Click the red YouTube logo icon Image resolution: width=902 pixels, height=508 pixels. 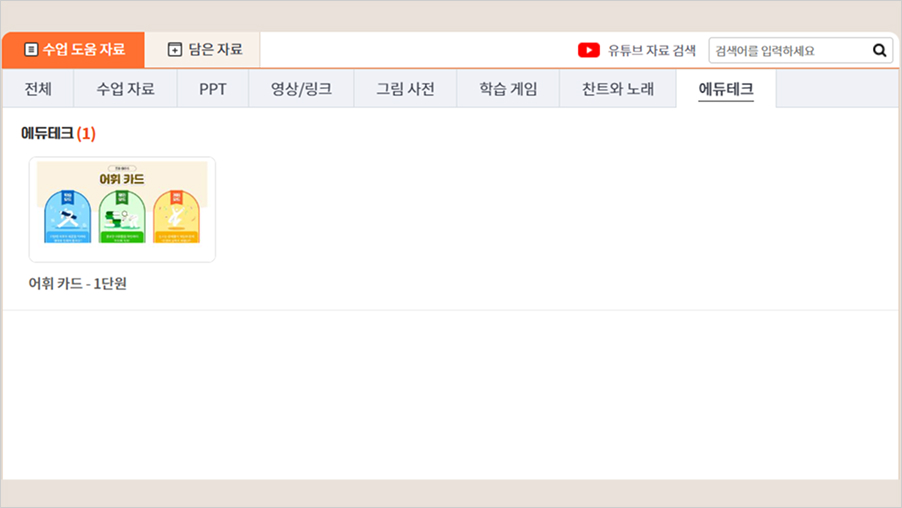tap(589, 50)
